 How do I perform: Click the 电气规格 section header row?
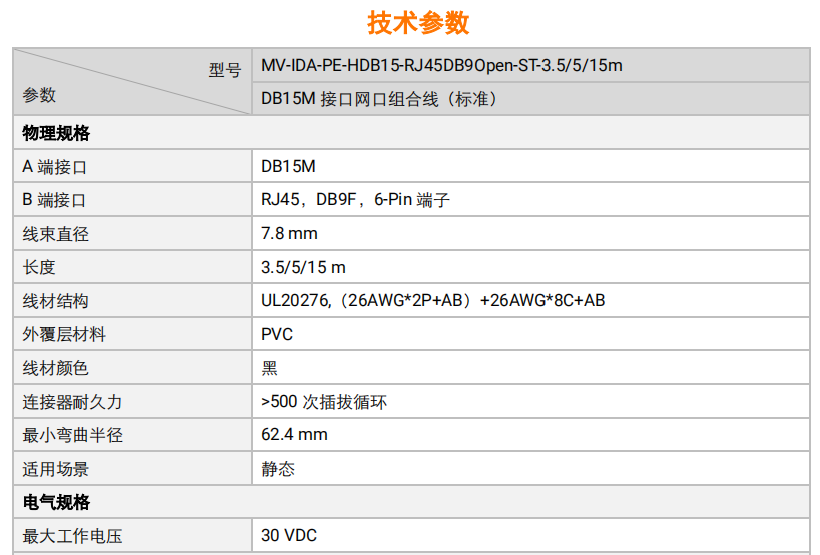(57, 502)
